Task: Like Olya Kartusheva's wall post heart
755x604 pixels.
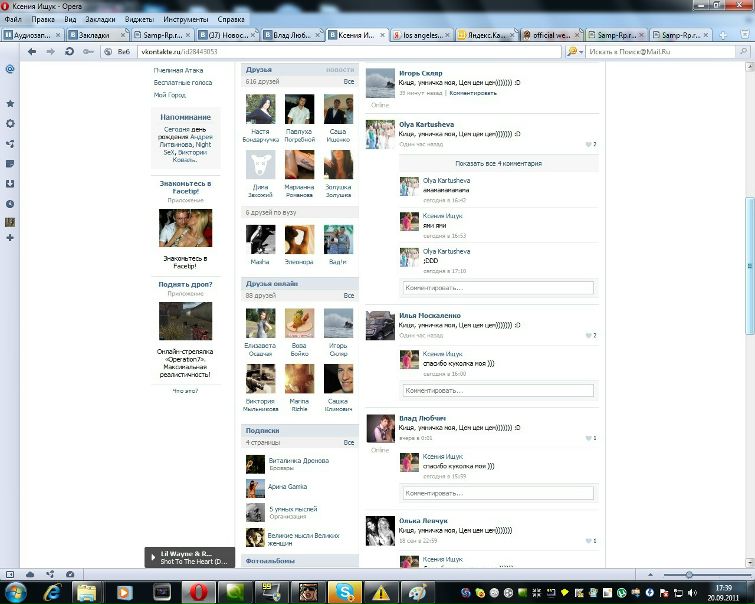Action: coord(588,145)
